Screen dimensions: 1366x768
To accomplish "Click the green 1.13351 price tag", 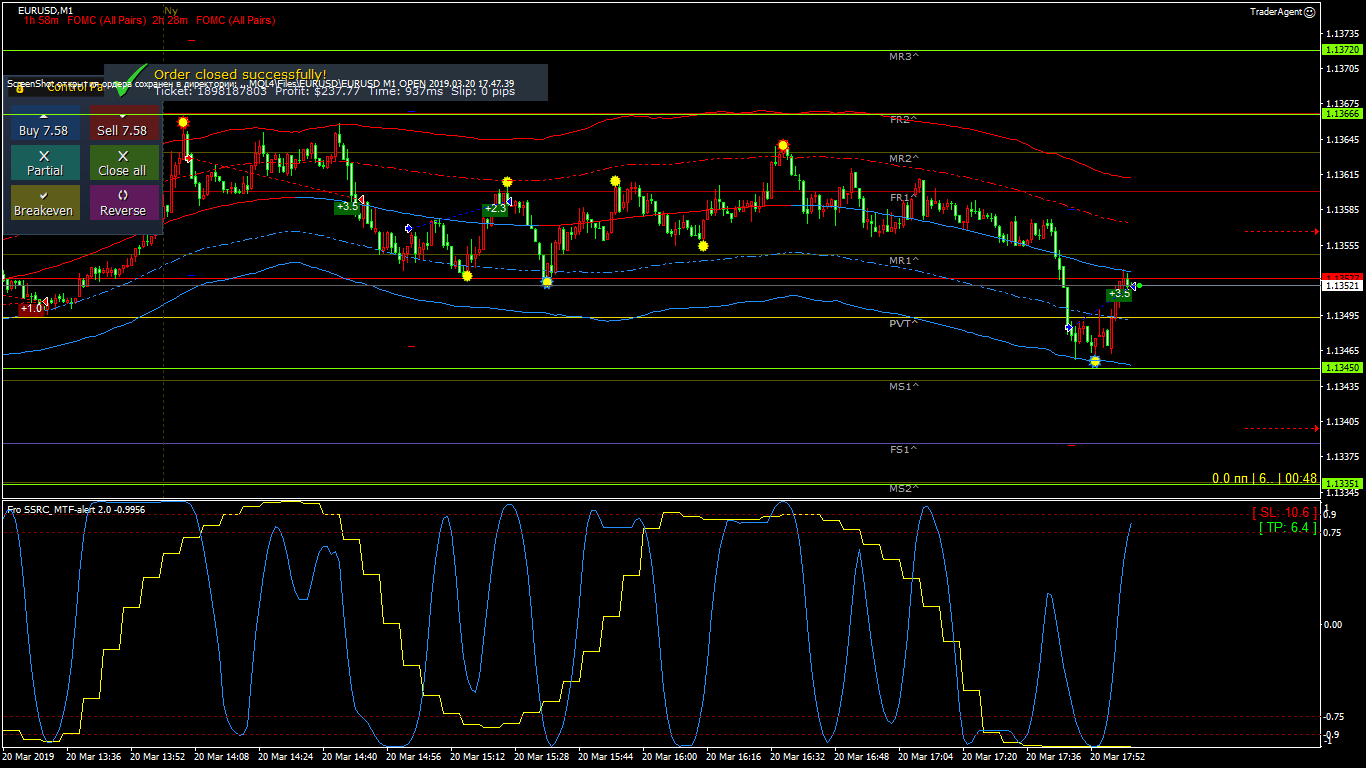I will [x=1341, y=483].
